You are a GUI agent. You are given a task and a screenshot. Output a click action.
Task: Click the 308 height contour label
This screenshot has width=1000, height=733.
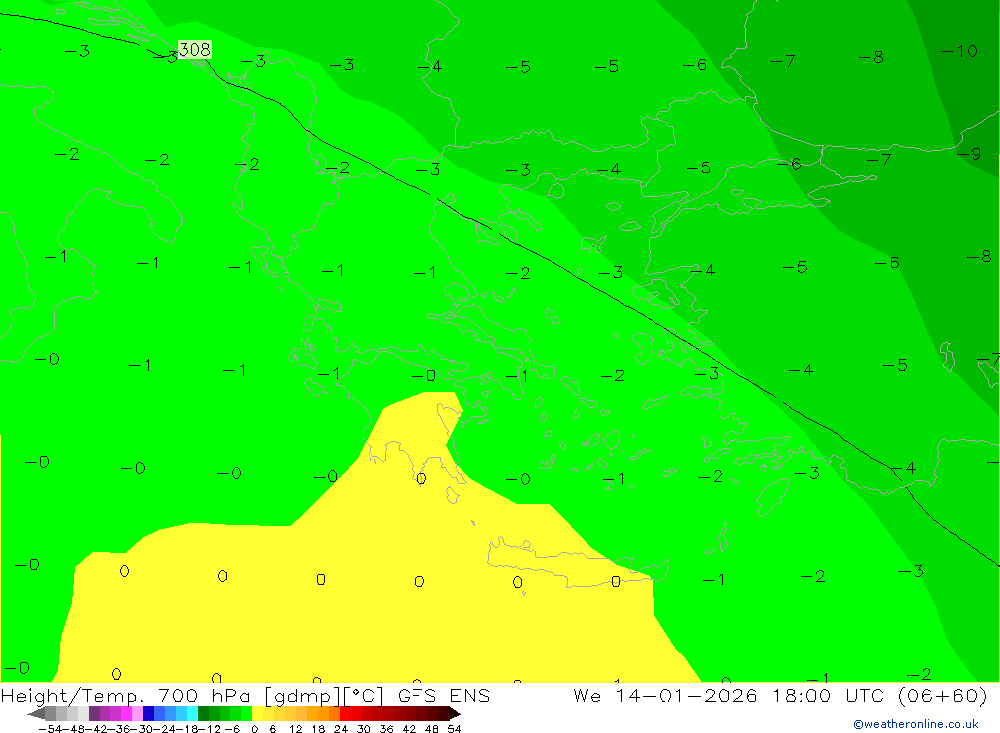point(195,49)
